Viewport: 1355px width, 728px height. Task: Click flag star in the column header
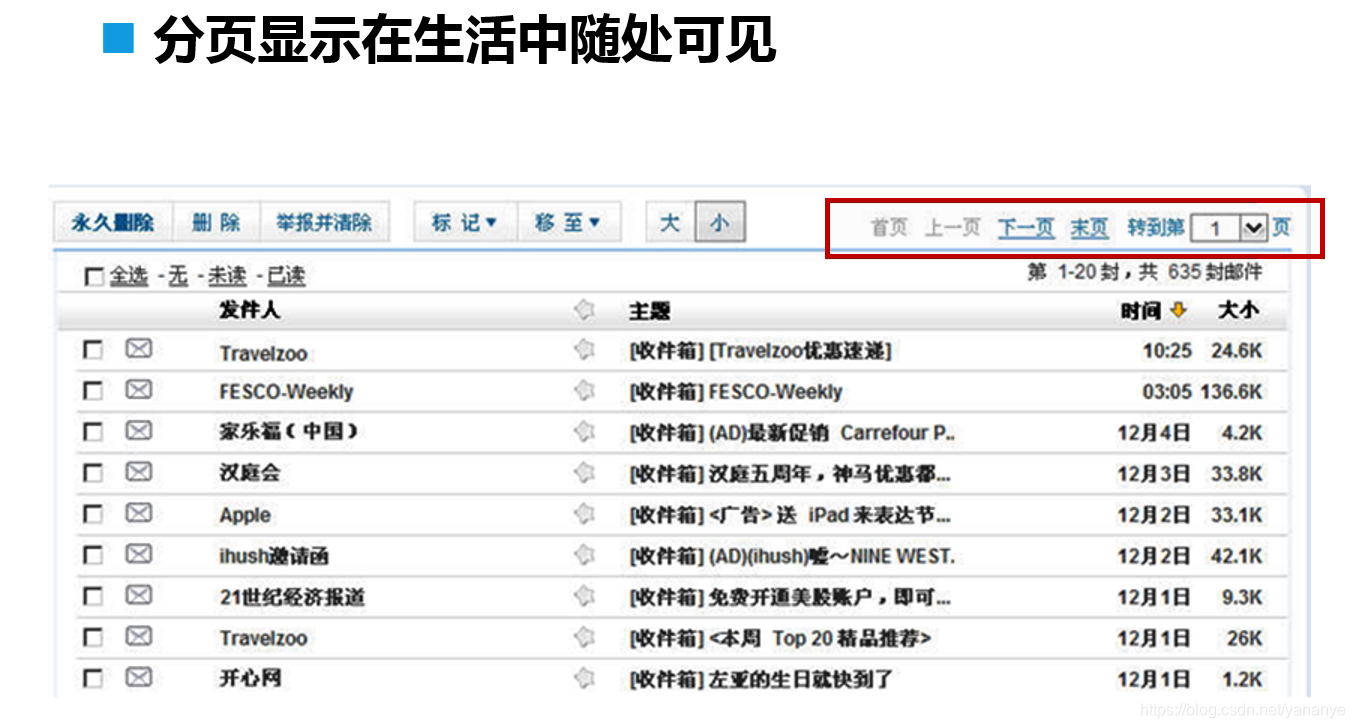[x=584, y=311]
